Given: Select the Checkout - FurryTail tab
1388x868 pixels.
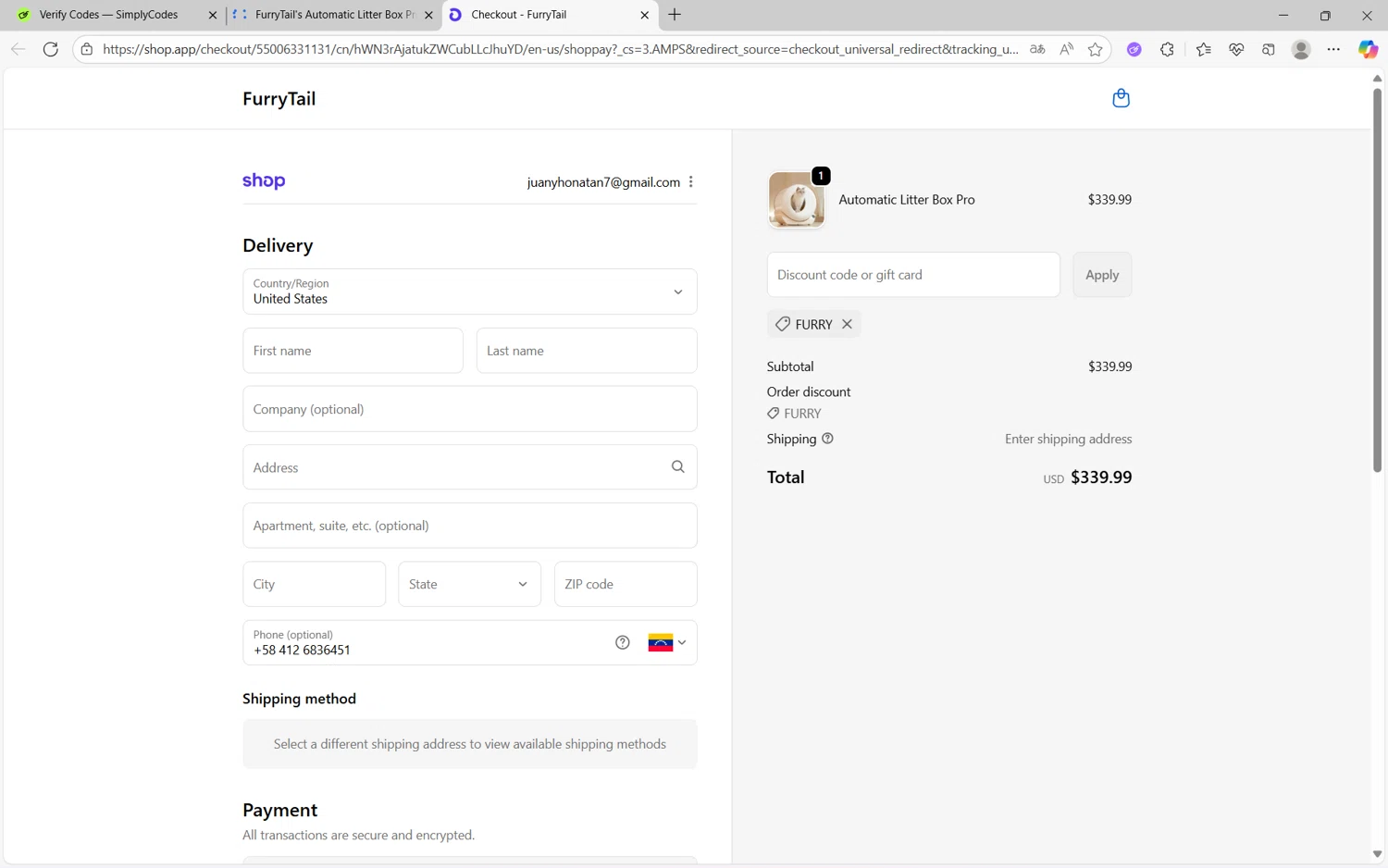Looking at the screenshot, I should click(550, 15).
